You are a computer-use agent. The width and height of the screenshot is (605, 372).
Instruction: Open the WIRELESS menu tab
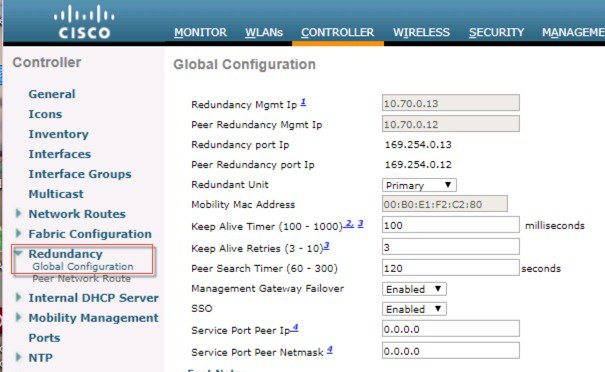click(x=421, y=32)
